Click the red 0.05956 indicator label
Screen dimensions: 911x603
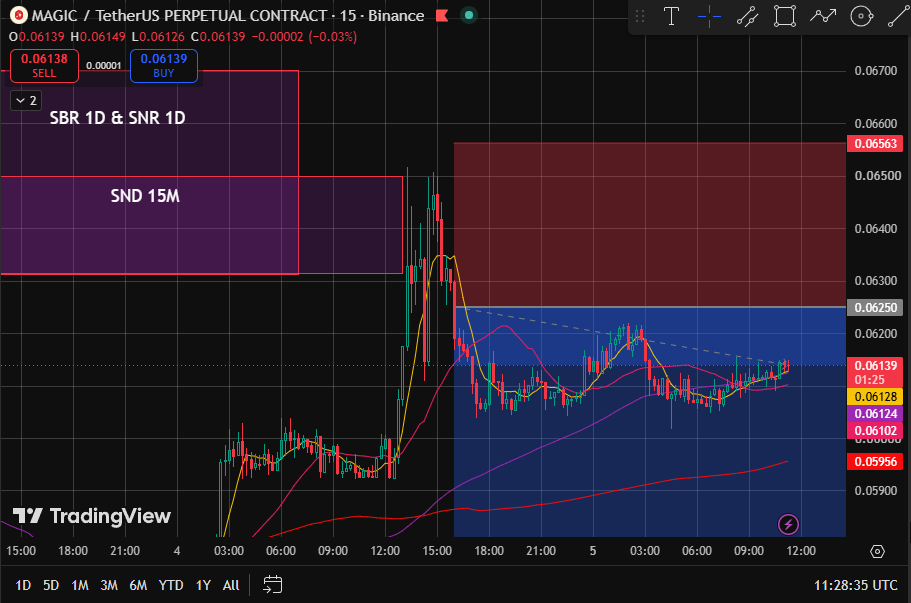[875, 462]
